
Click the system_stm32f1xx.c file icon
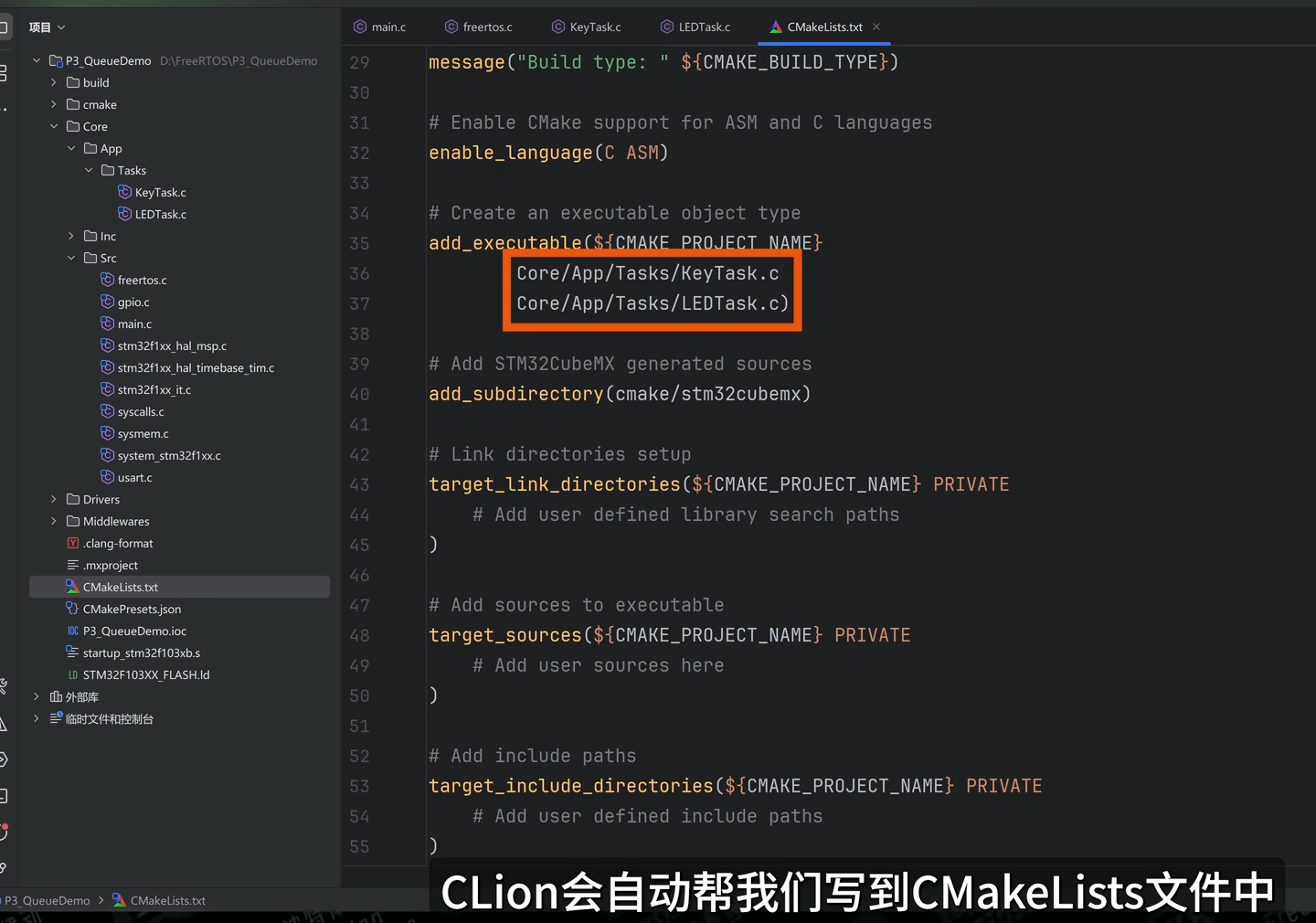108,455
